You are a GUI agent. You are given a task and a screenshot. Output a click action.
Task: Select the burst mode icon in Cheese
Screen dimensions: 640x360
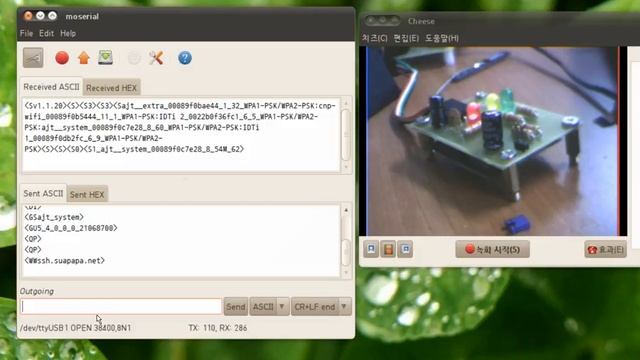coord(405,249)
